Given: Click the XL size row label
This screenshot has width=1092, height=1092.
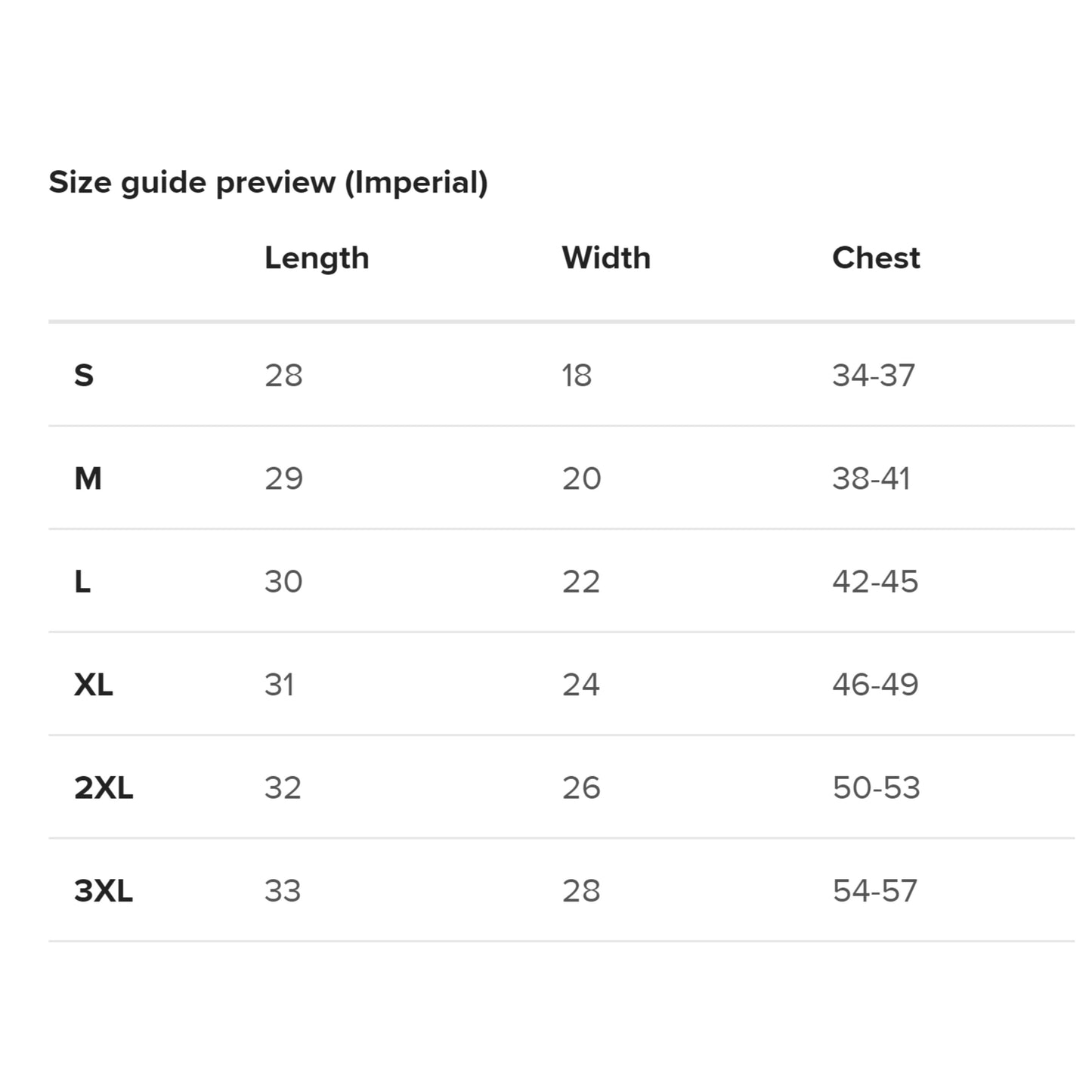Looking at the screenshot, I should point(94,685).
